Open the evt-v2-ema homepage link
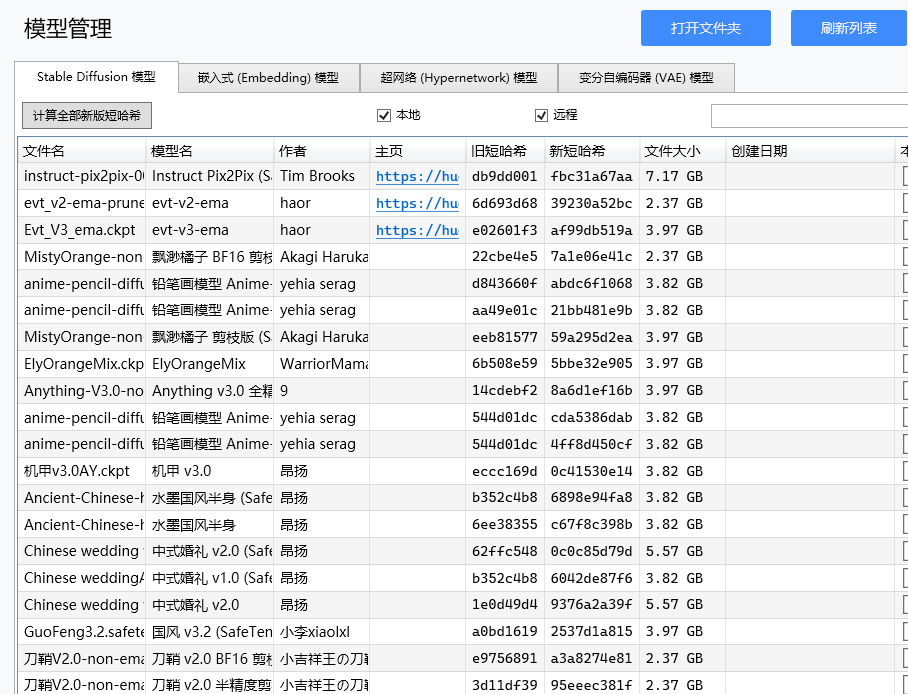Viewport: 908px width, 694px height. [x=417, y=203]
